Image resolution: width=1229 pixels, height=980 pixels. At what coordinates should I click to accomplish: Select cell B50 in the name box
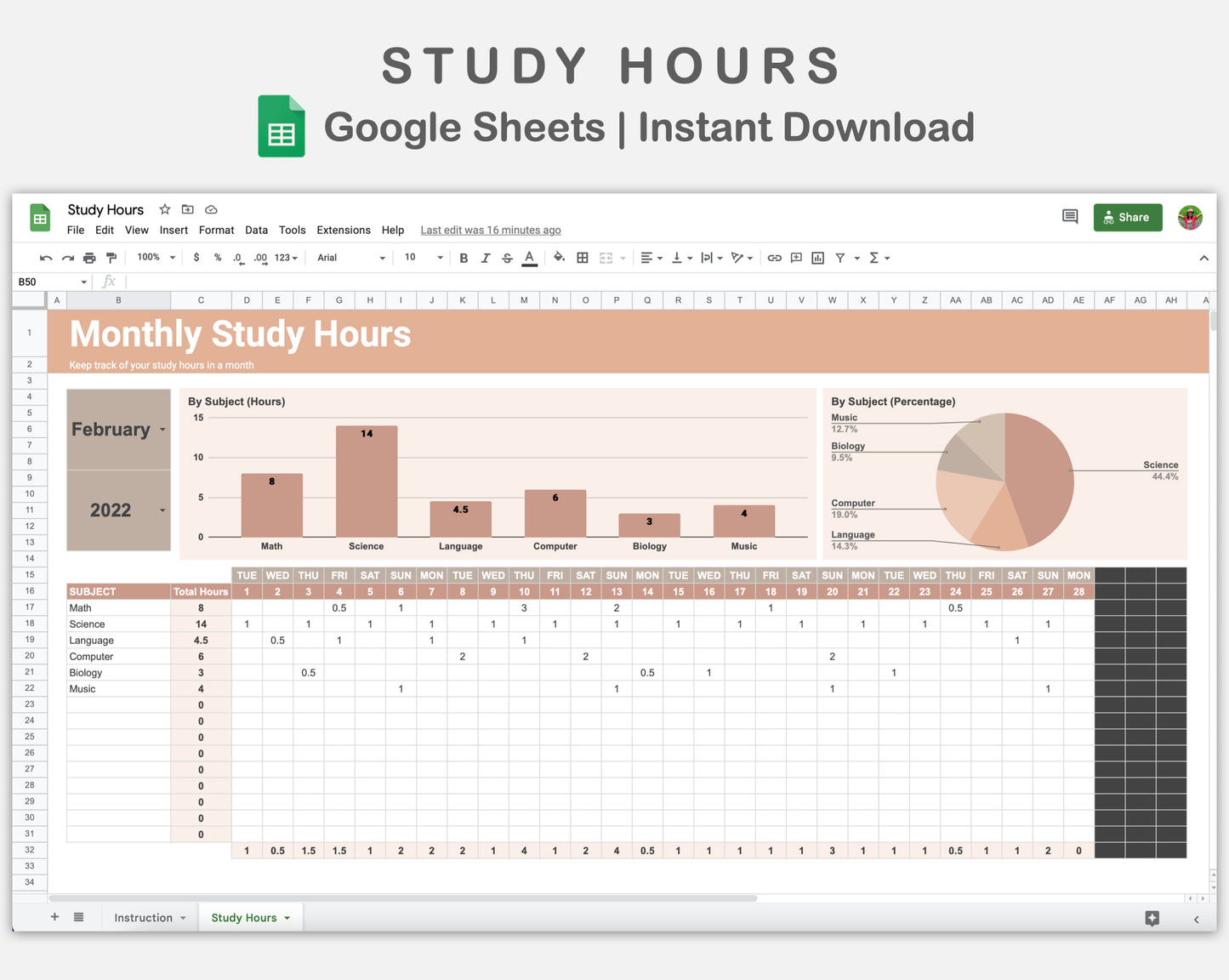[47, 282]
